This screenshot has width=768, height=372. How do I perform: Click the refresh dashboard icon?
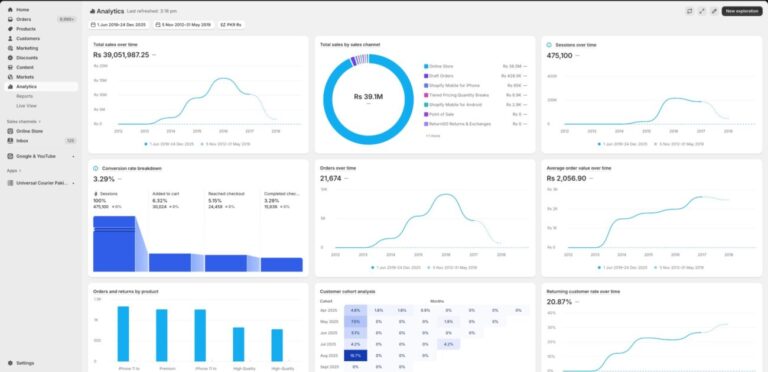[x=690, y=11]
